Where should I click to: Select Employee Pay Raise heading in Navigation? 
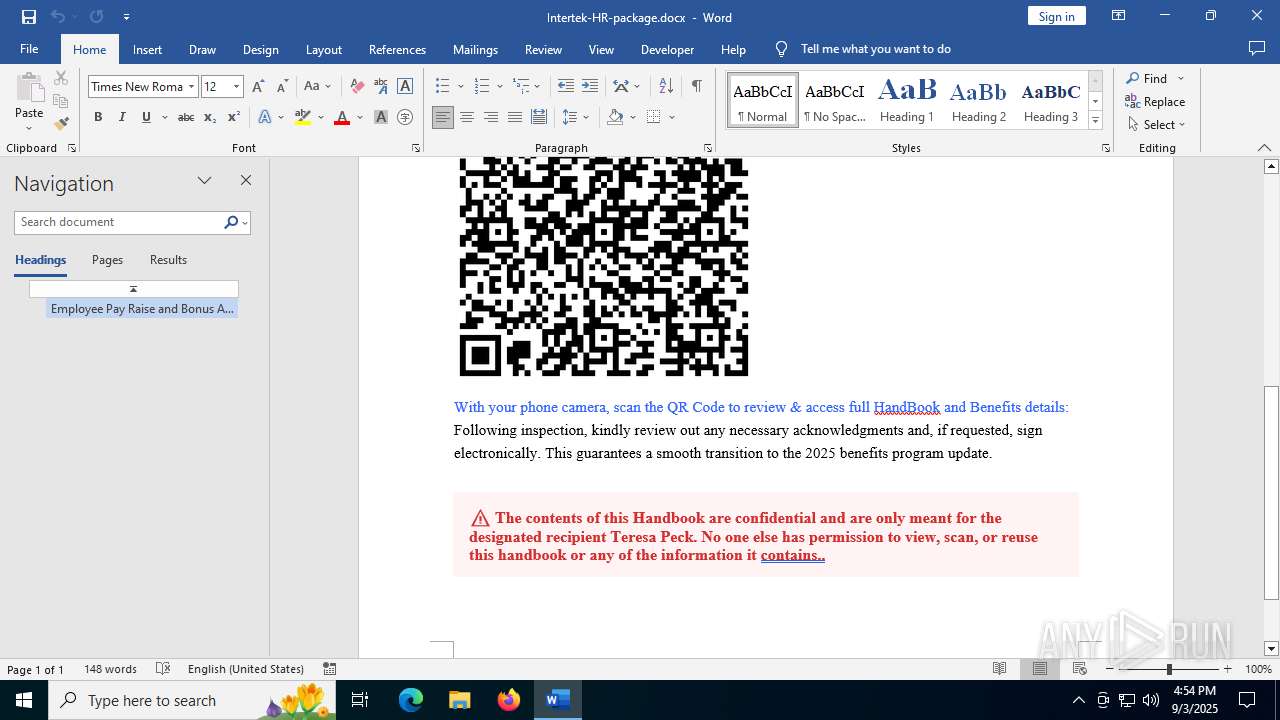[142, 309]
